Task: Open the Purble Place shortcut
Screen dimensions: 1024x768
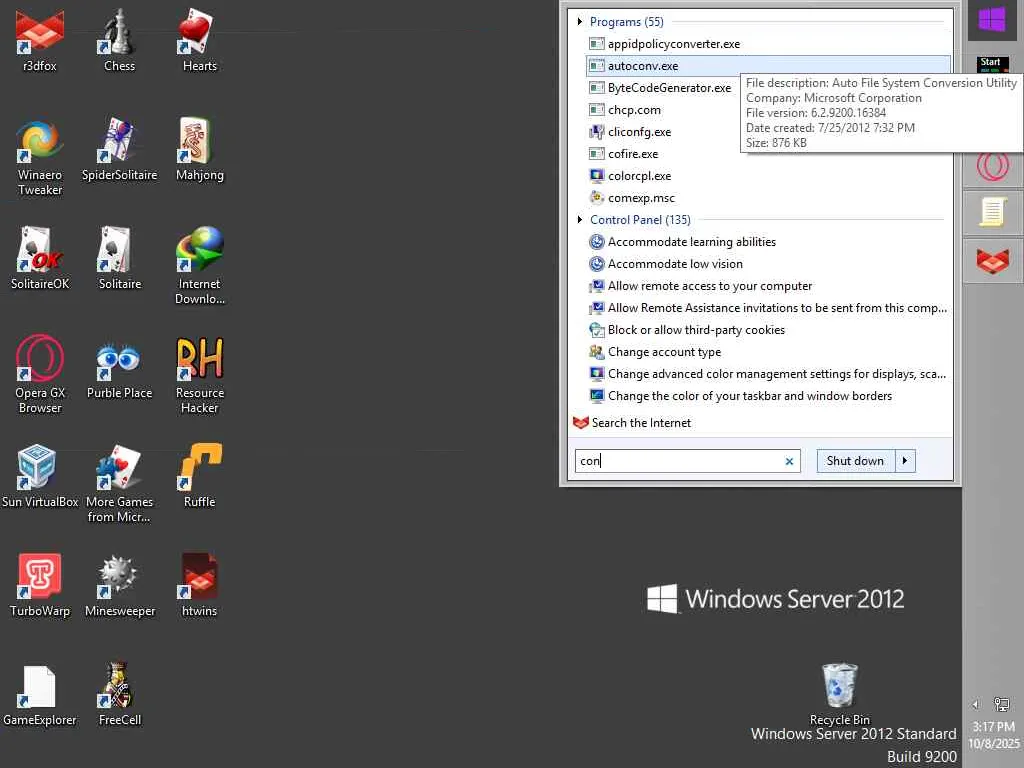Action: pos(120,368)
